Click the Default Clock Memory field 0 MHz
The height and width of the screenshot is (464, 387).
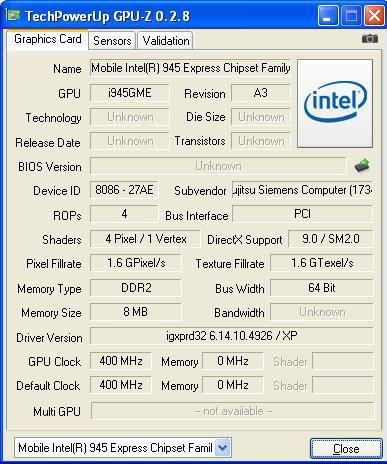pos(233,385)
